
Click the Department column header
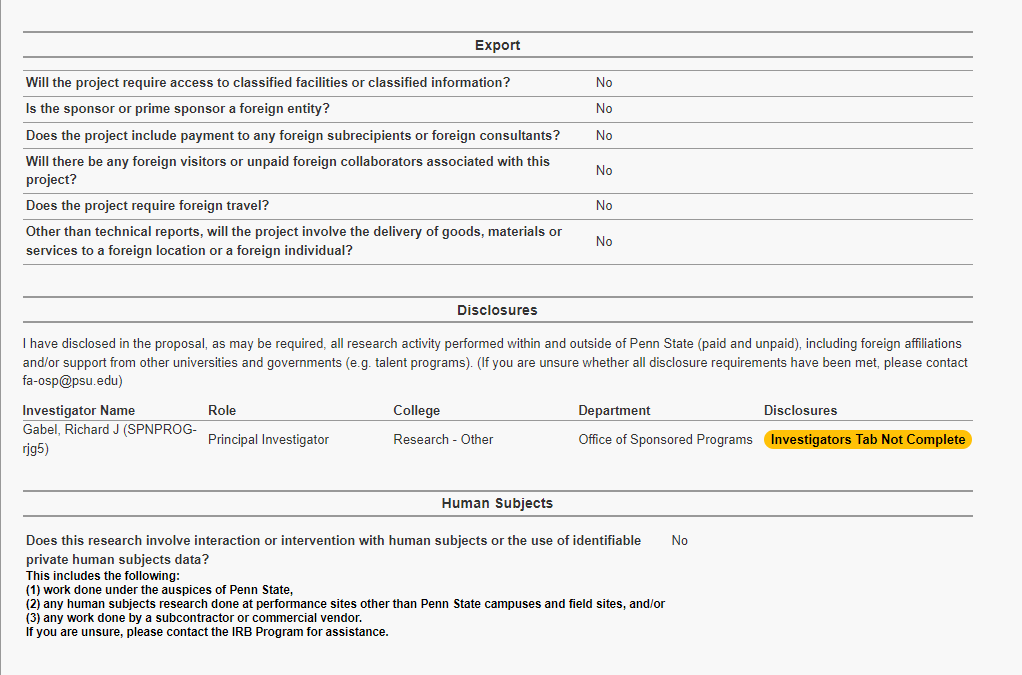point(614,410)
